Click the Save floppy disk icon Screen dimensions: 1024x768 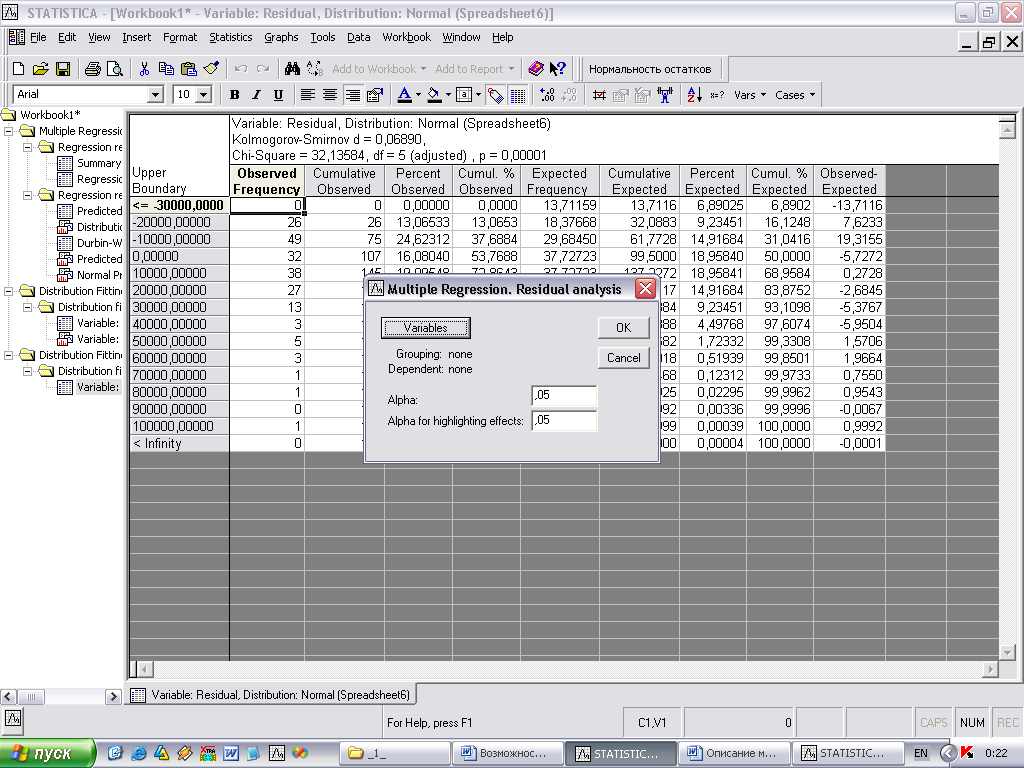click(62, 69)
